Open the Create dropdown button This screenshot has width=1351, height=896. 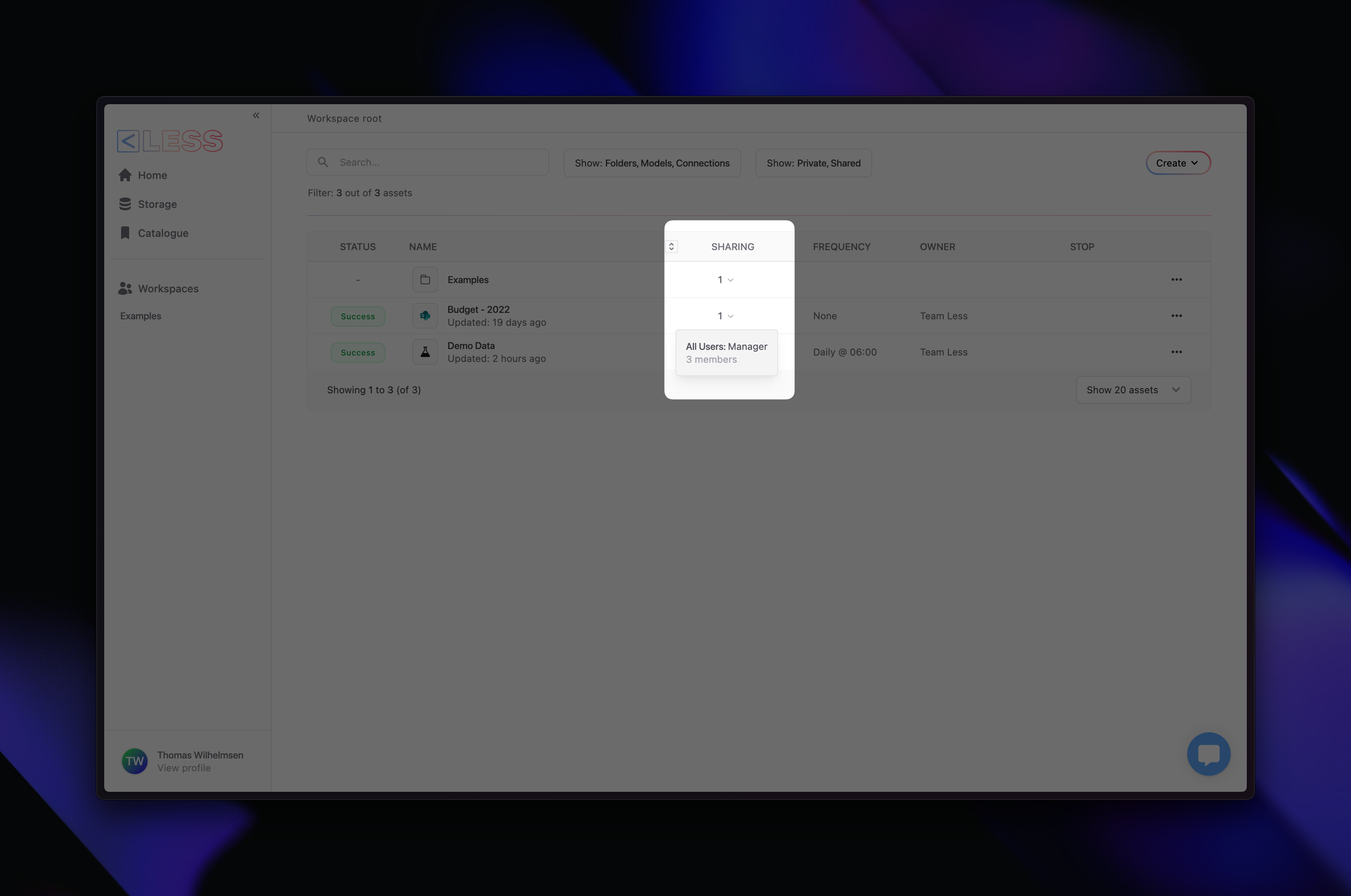(1178, 163)
